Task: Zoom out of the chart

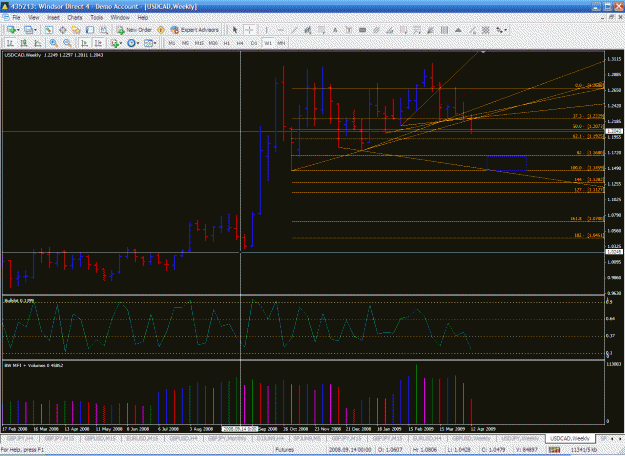Action: point(67,43)
